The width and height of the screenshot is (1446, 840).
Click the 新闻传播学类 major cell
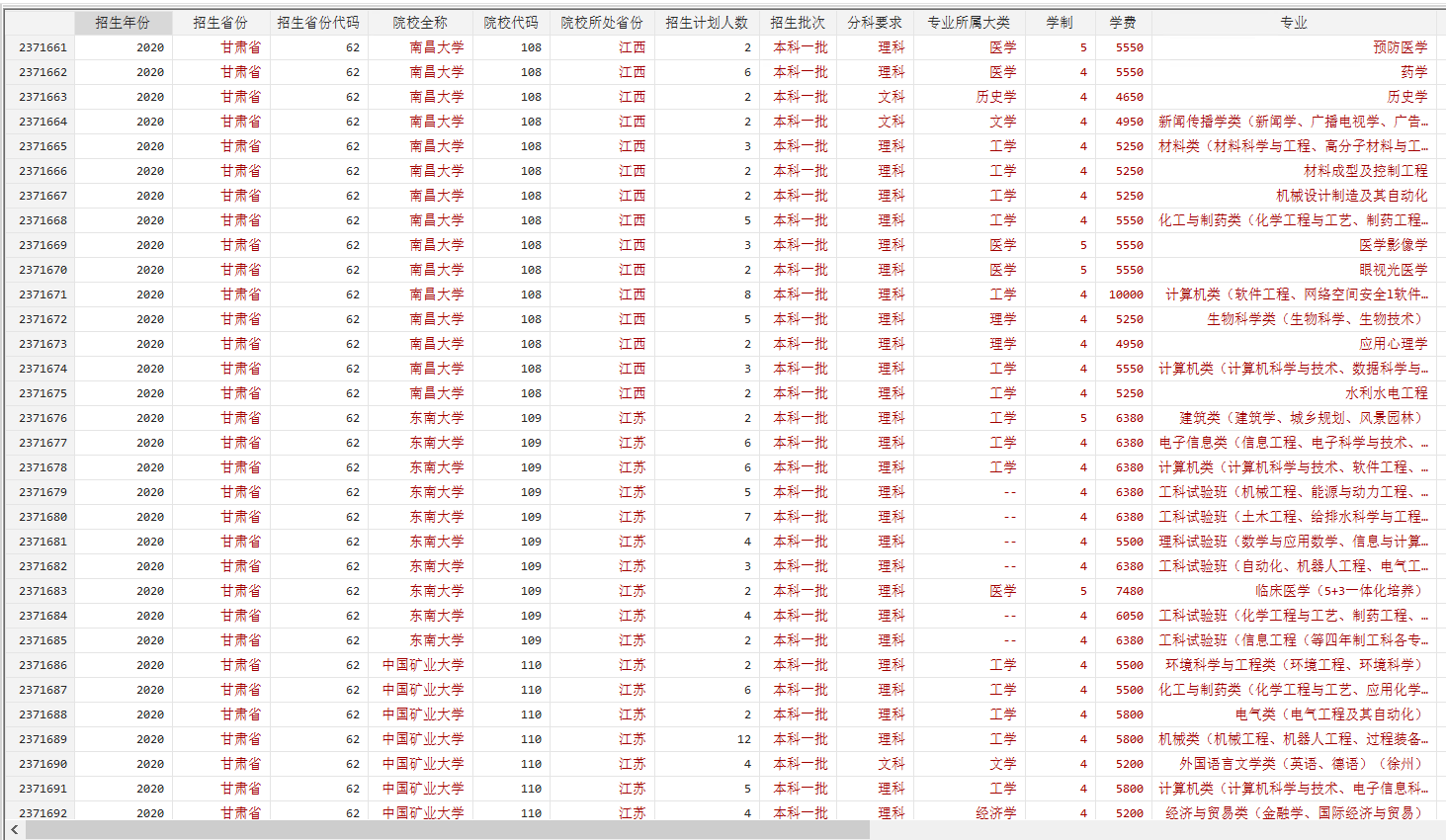(x=1294, y=122)
